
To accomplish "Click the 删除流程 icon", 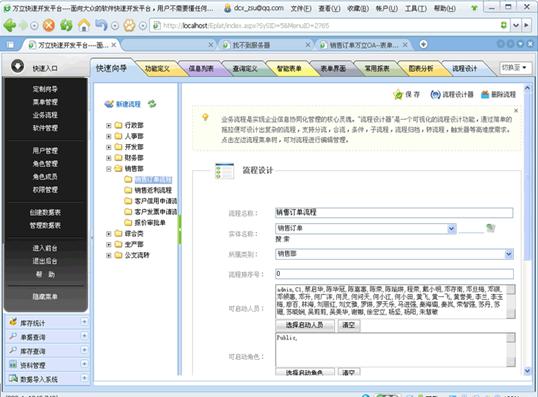I will [x=485, y=94].
